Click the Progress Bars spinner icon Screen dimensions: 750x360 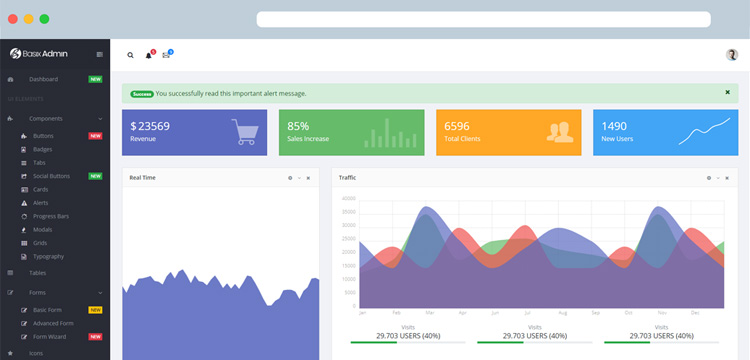[24, 217]
